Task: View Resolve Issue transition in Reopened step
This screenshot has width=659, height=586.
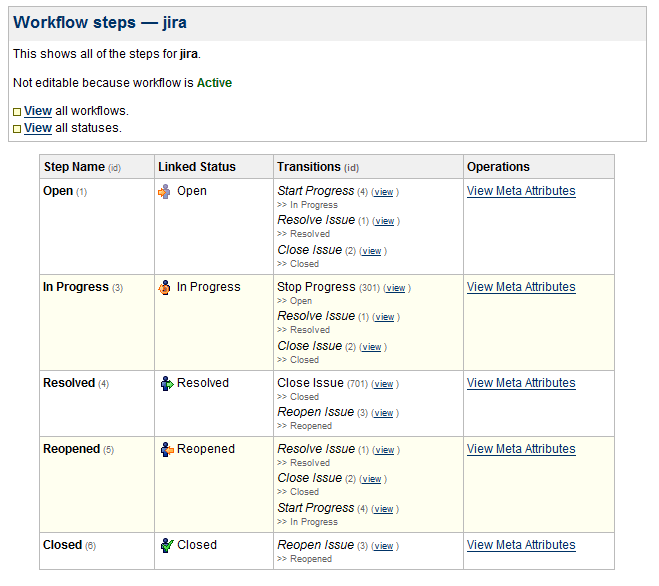Action: point(385,450)
